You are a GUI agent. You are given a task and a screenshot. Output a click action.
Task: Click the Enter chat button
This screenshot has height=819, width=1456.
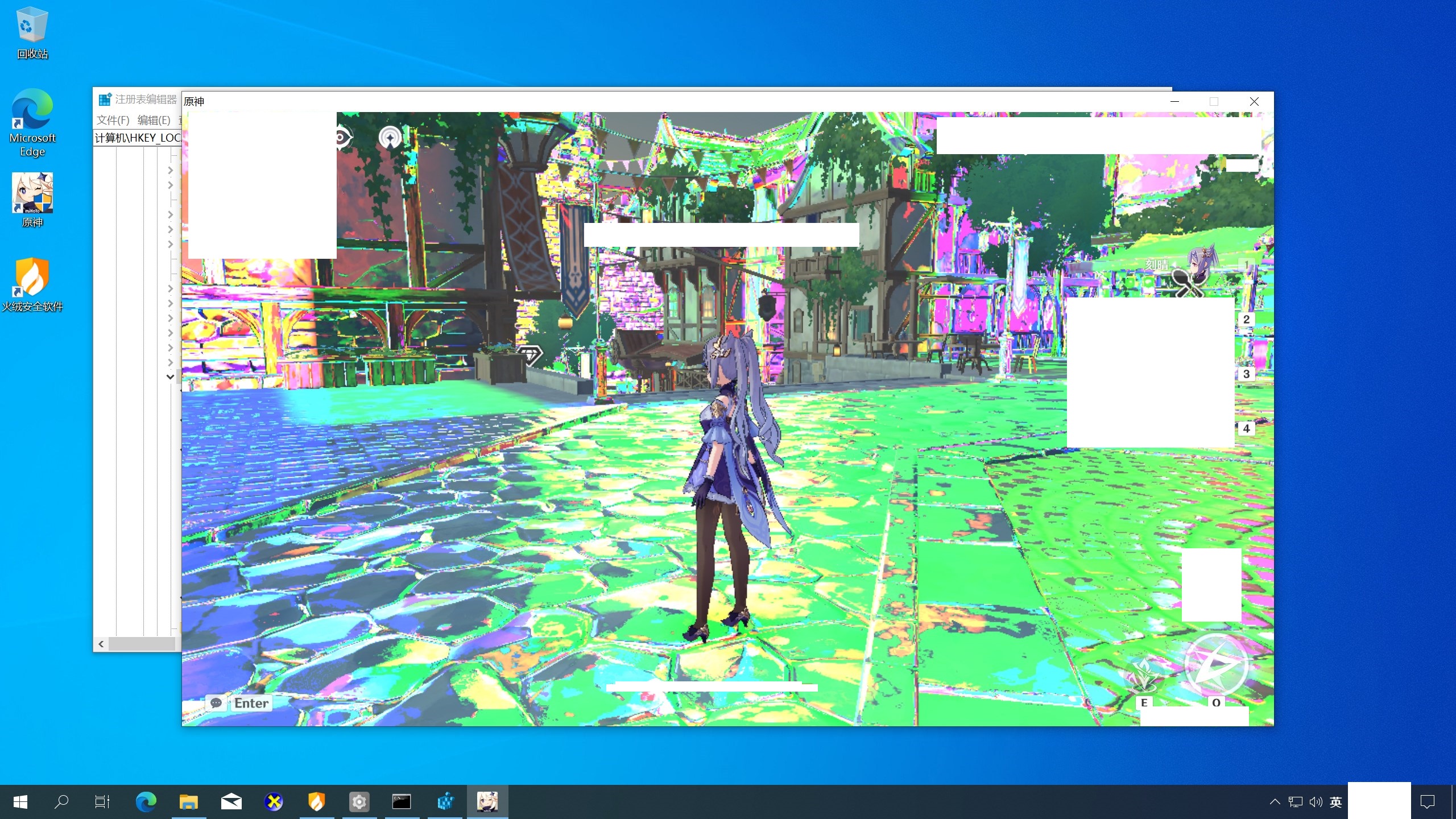pyautogui.click(x=251, y=703)
